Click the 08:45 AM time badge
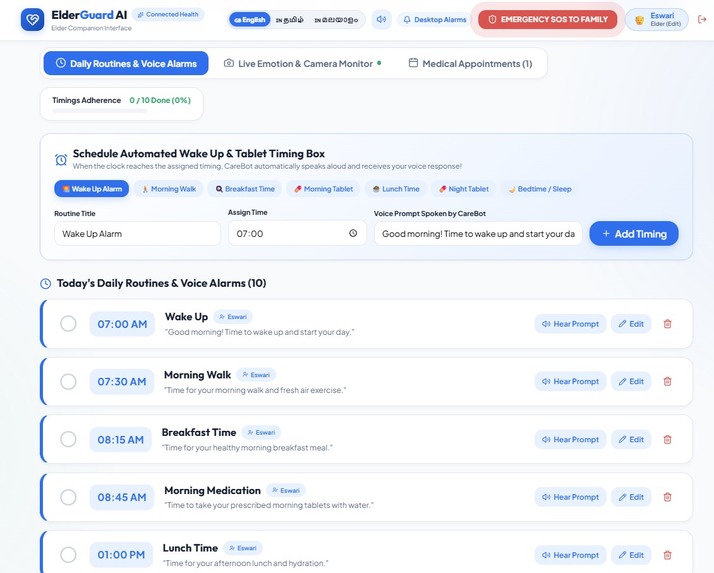This screenshot has height=573, width=714. (x=122, y=497)
